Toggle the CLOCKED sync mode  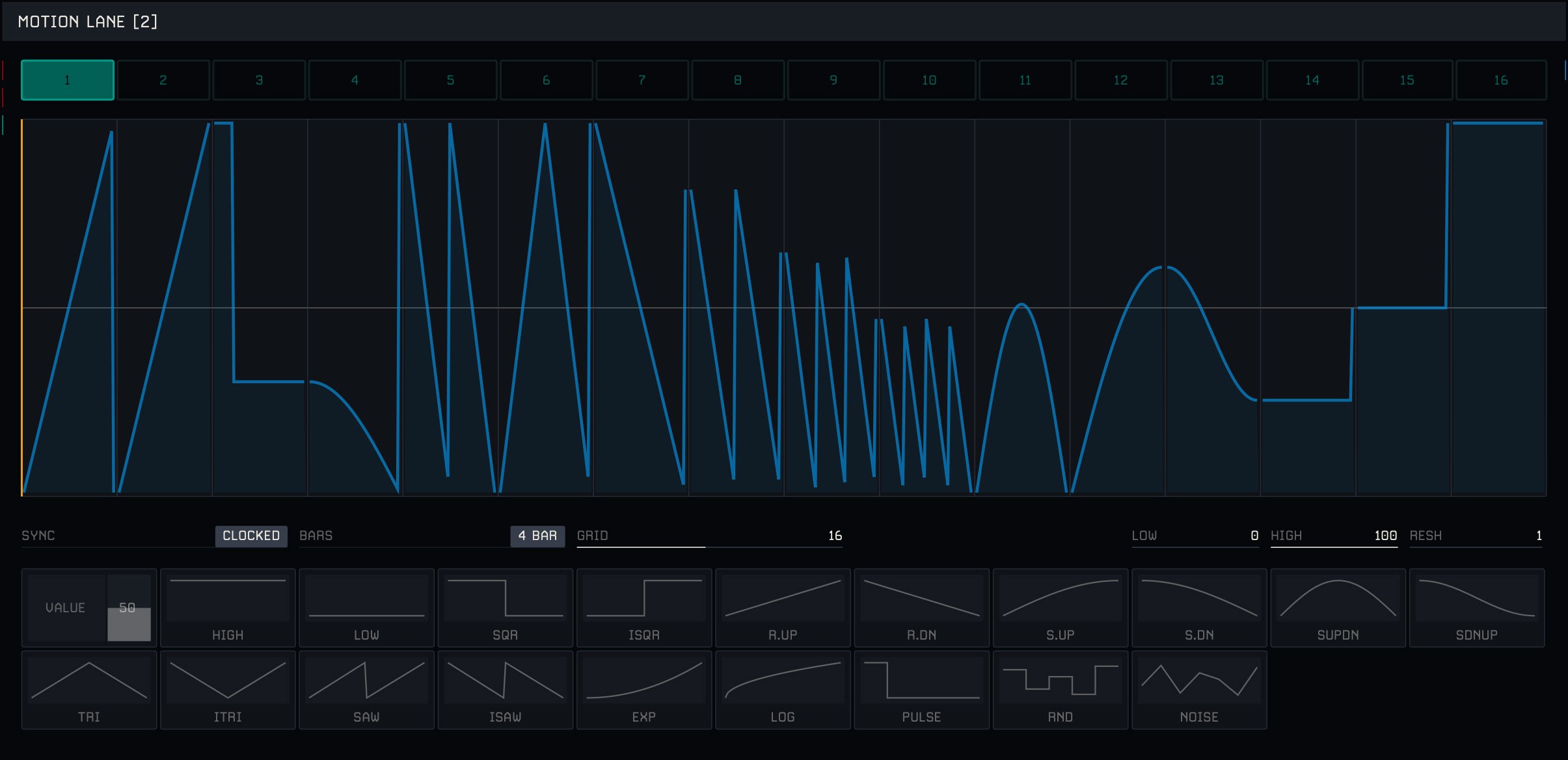[x=251, y=536]
